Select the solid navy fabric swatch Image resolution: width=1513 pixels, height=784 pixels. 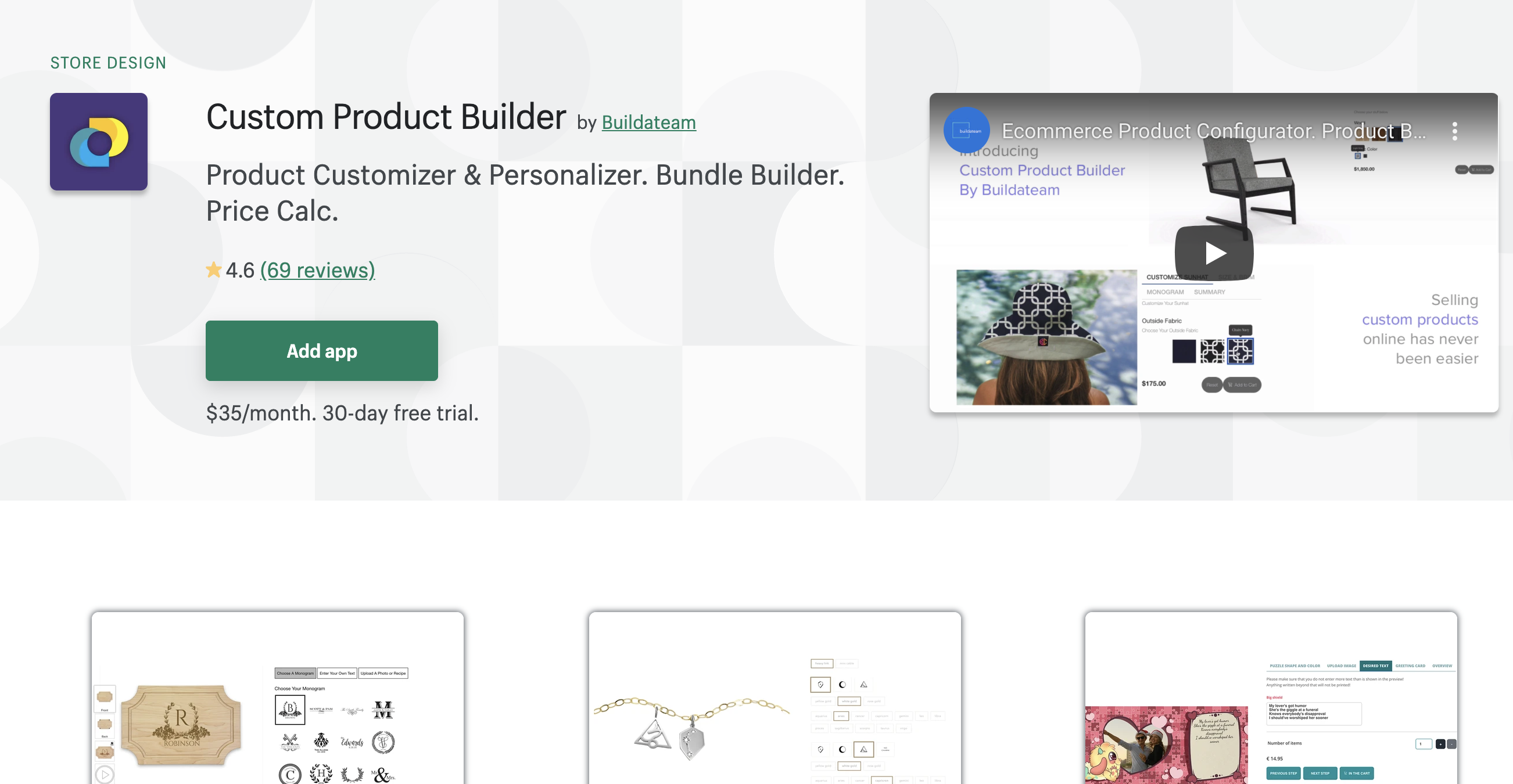tap(1184, 351)
